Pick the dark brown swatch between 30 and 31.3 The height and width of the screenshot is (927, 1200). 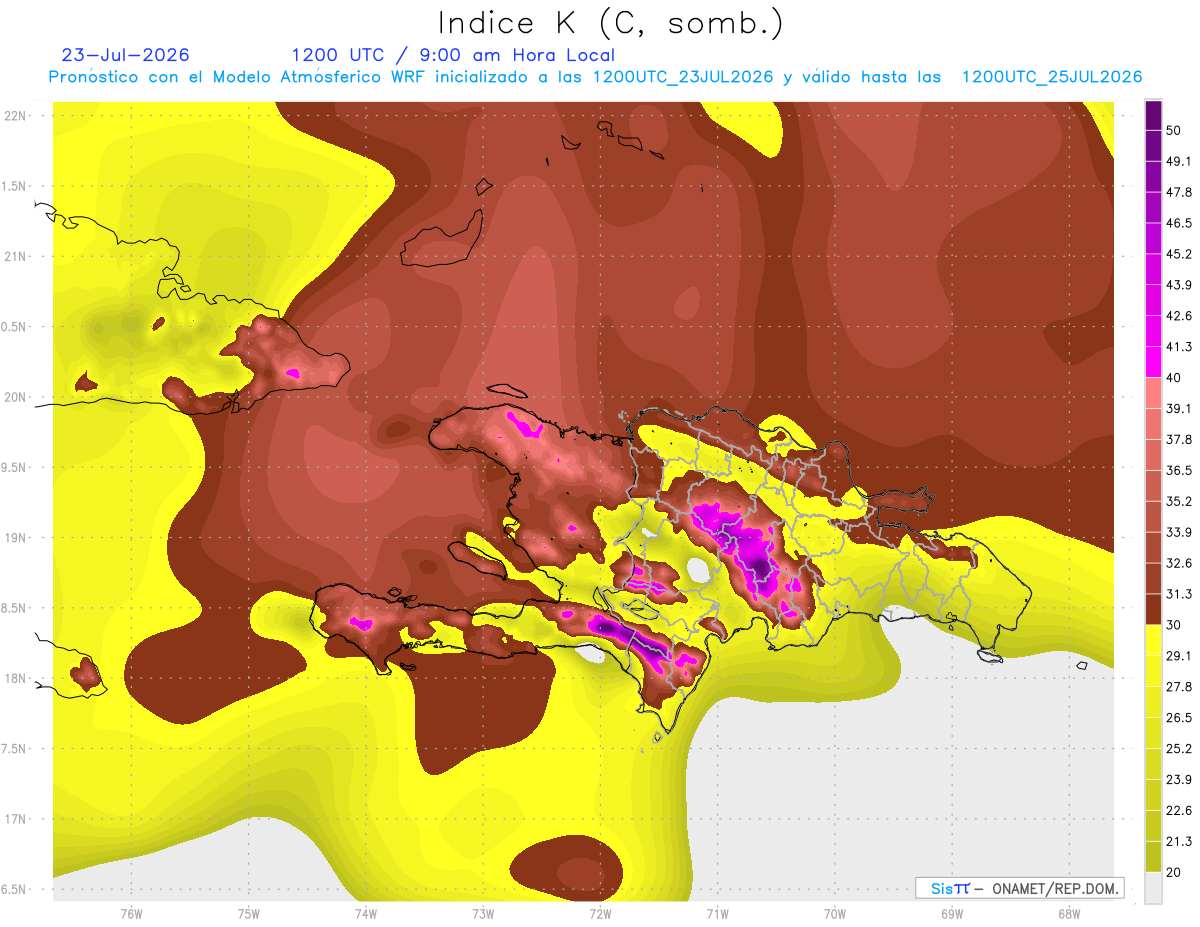click(1153, 609)
